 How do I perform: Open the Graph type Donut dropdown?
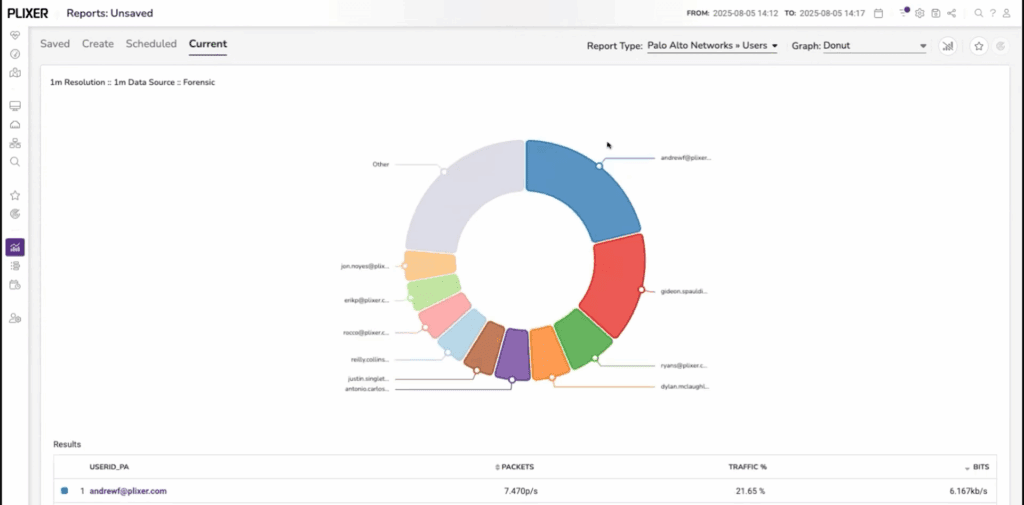pos(875,46)
